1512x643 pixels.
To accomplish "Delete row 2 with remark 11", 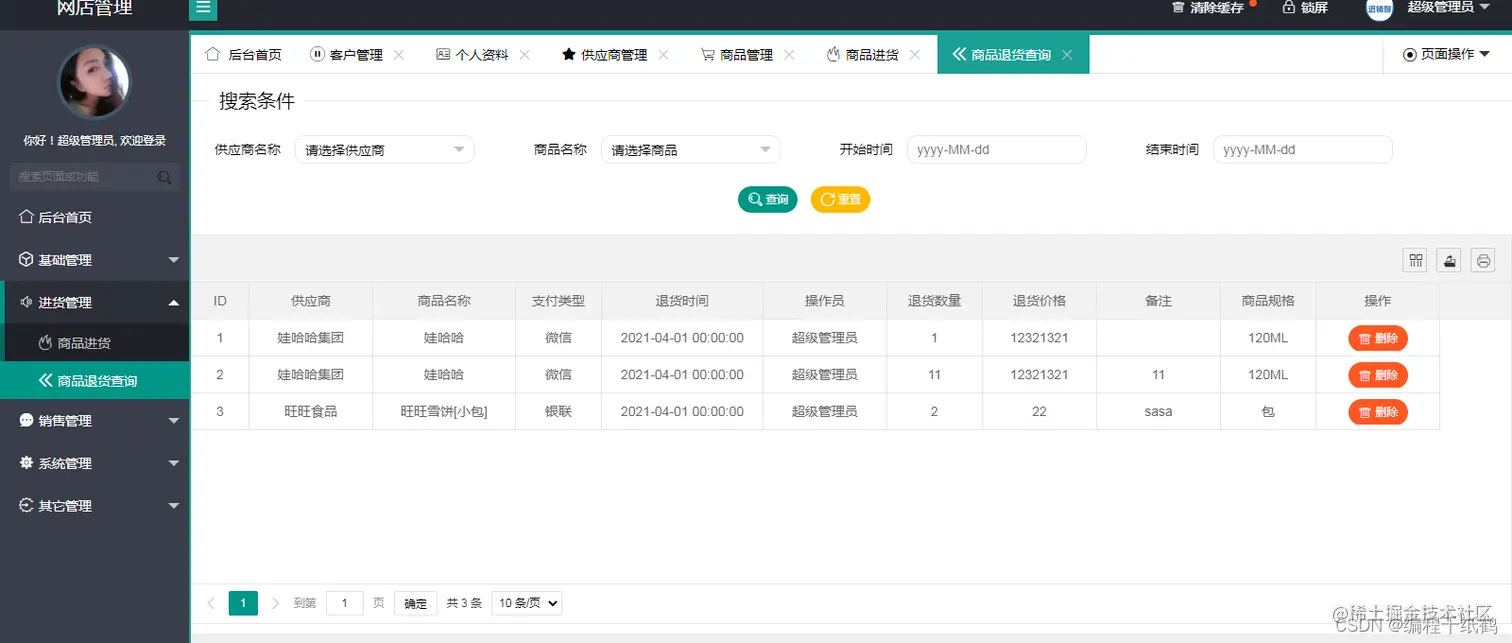I will coord(1378,375).
